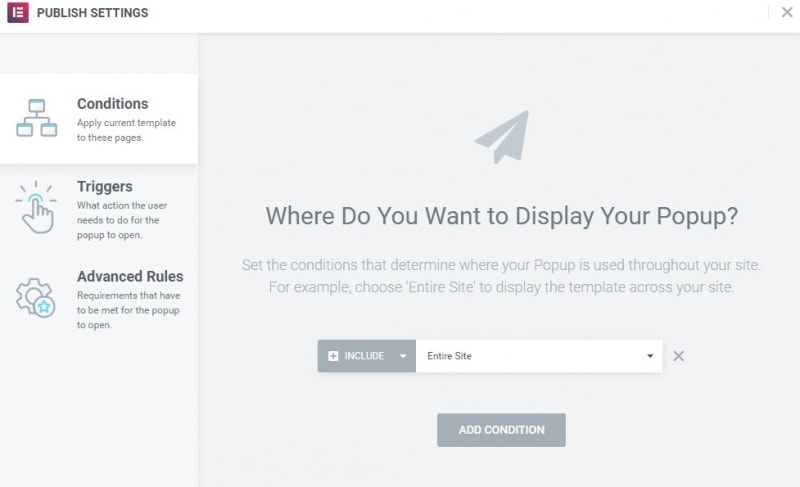The image size is (800, 487).
Task: Click the Advanced Rules requirements description
Action: (128, 310)
